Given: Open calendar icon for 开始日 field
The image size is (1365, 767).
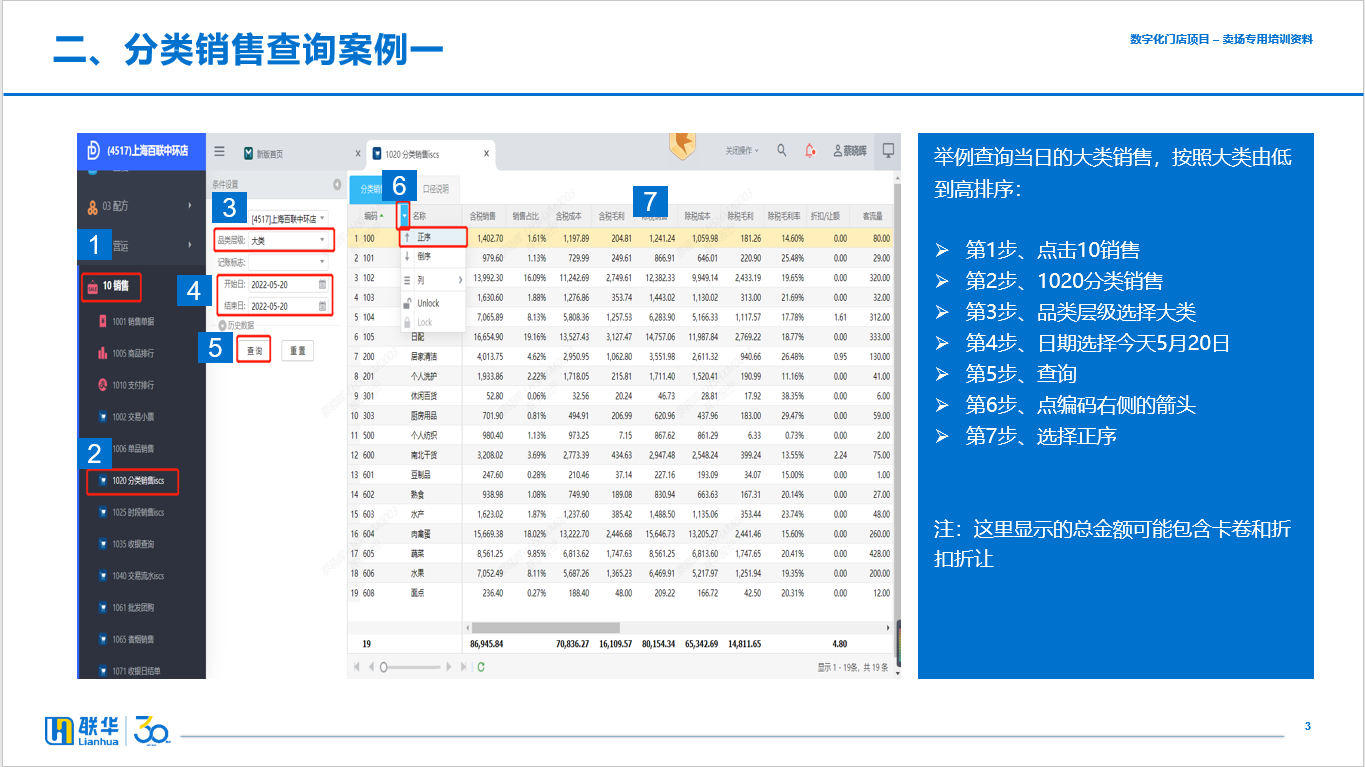Looking at the screenshot, I should coord(322,284).
